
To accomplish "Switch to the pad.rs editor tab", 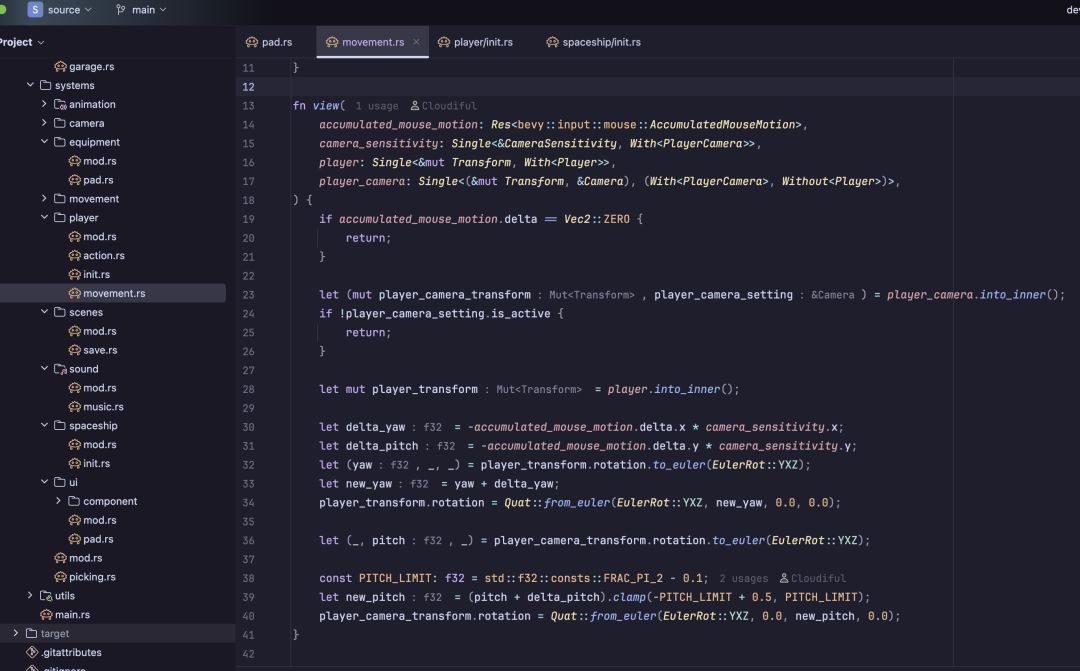I will [x=269, y=42].
